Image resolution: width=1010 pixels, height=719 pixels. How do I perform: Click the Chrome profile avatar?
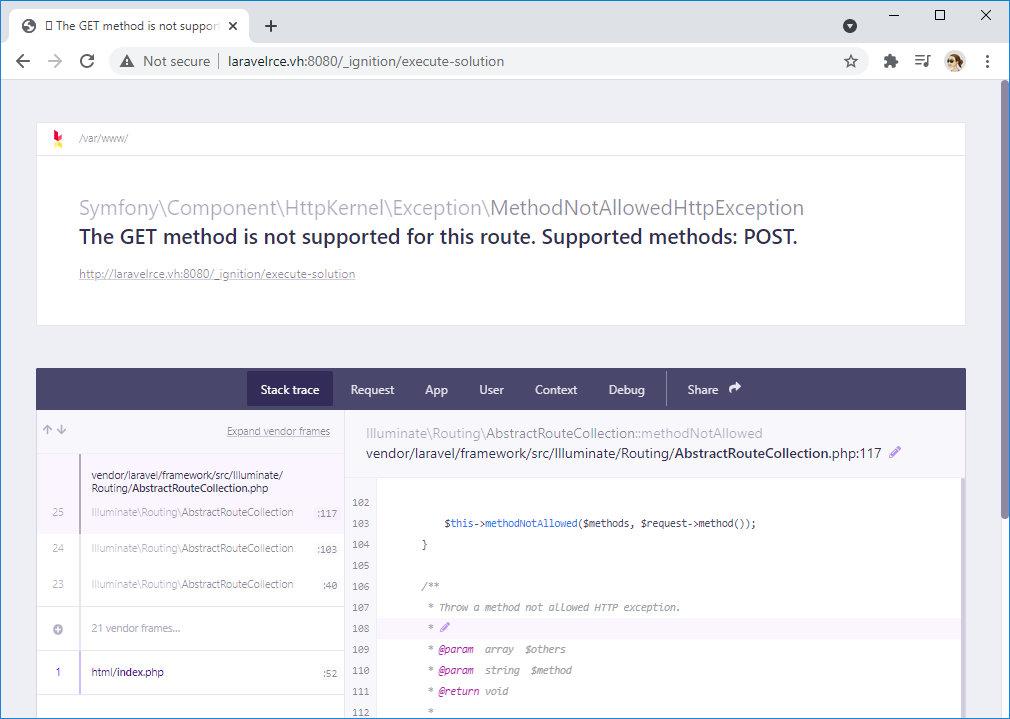pyautogui.click(x=954, y=61)
